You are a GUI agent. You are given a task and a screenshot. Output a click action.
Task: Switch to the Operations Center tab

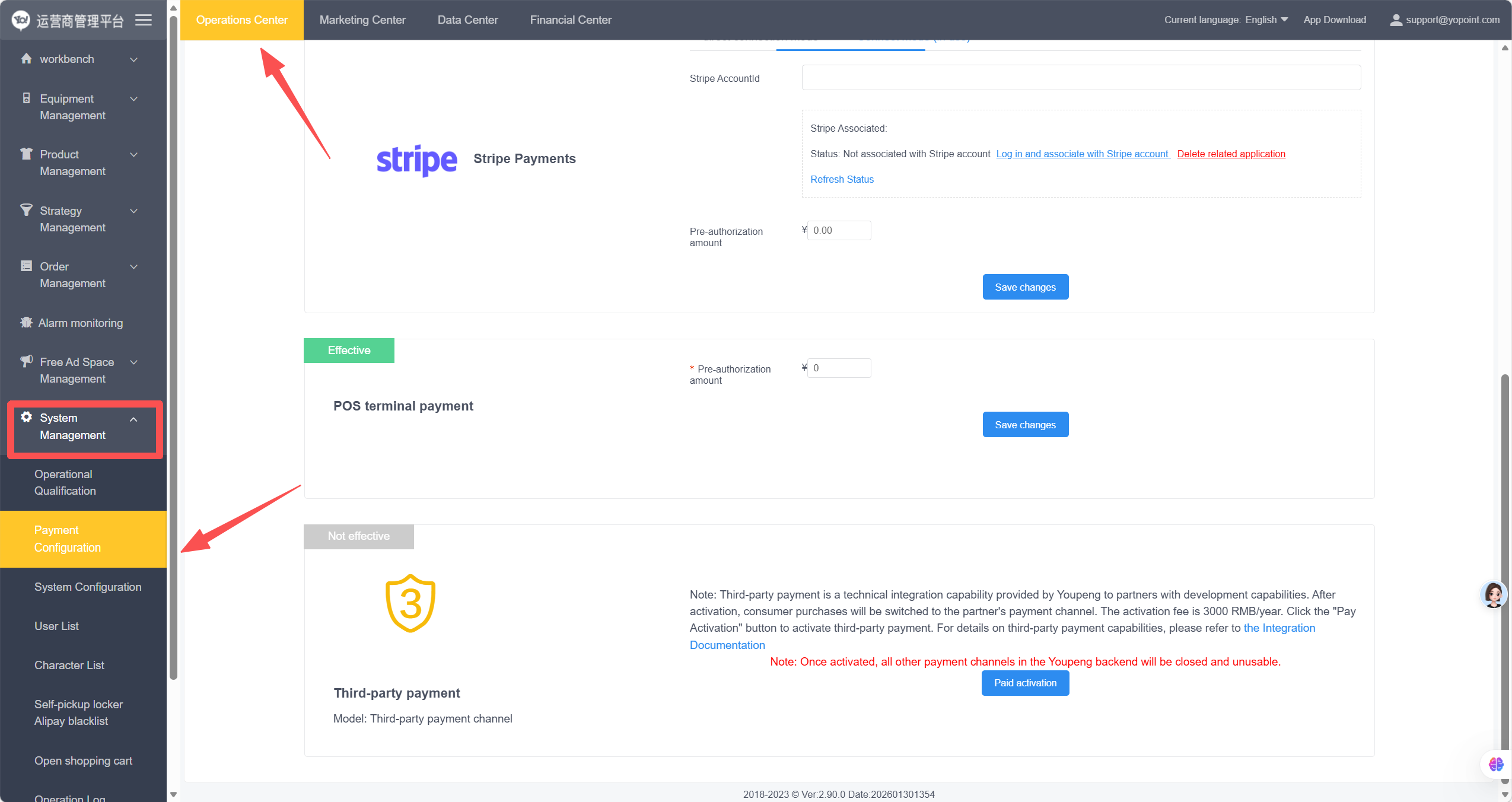point(241,20)
